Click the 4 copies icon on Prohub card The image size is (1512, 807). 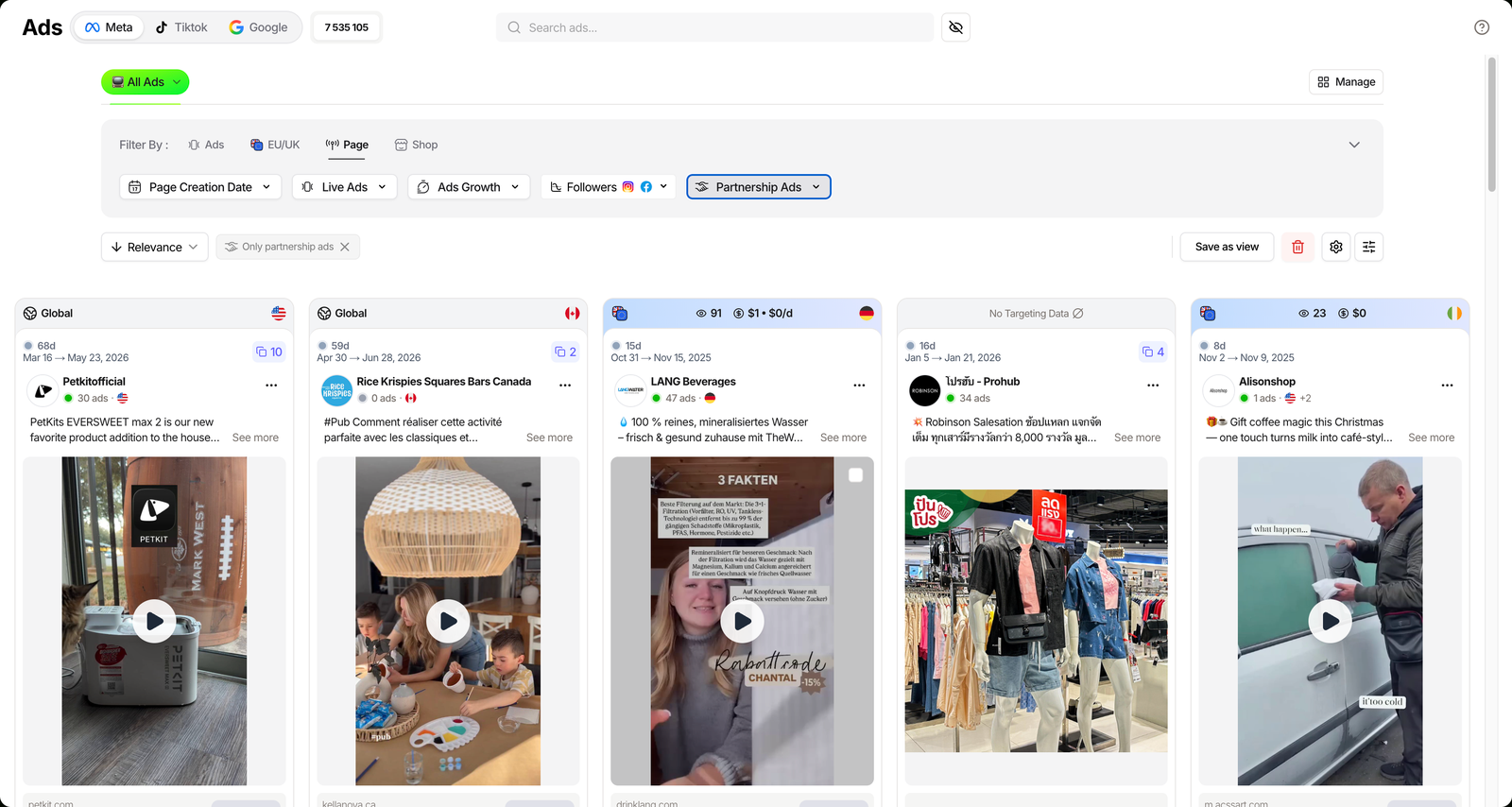tap(1153, 352)
